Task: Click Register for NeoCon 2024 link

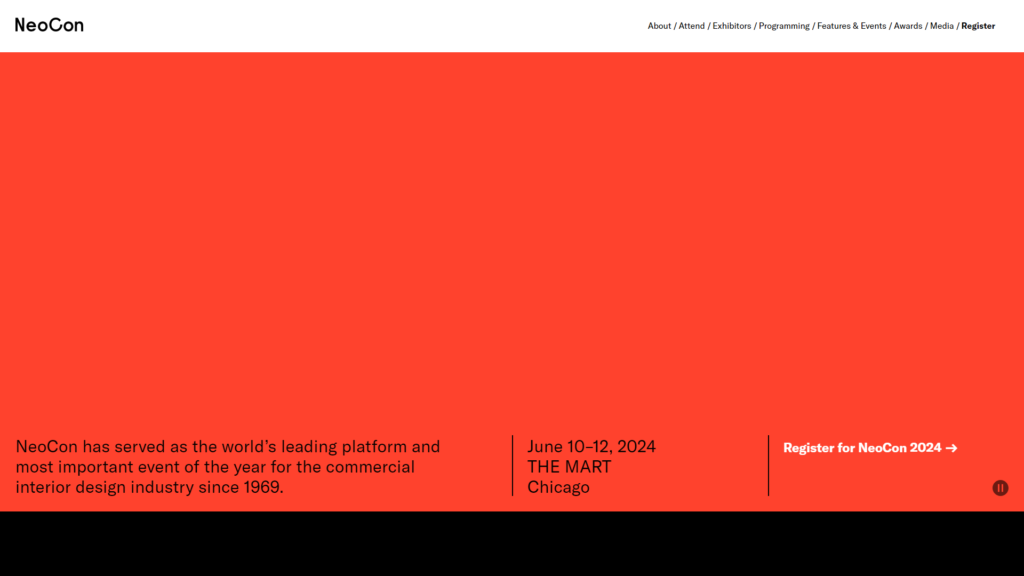Action: point(870,448)
